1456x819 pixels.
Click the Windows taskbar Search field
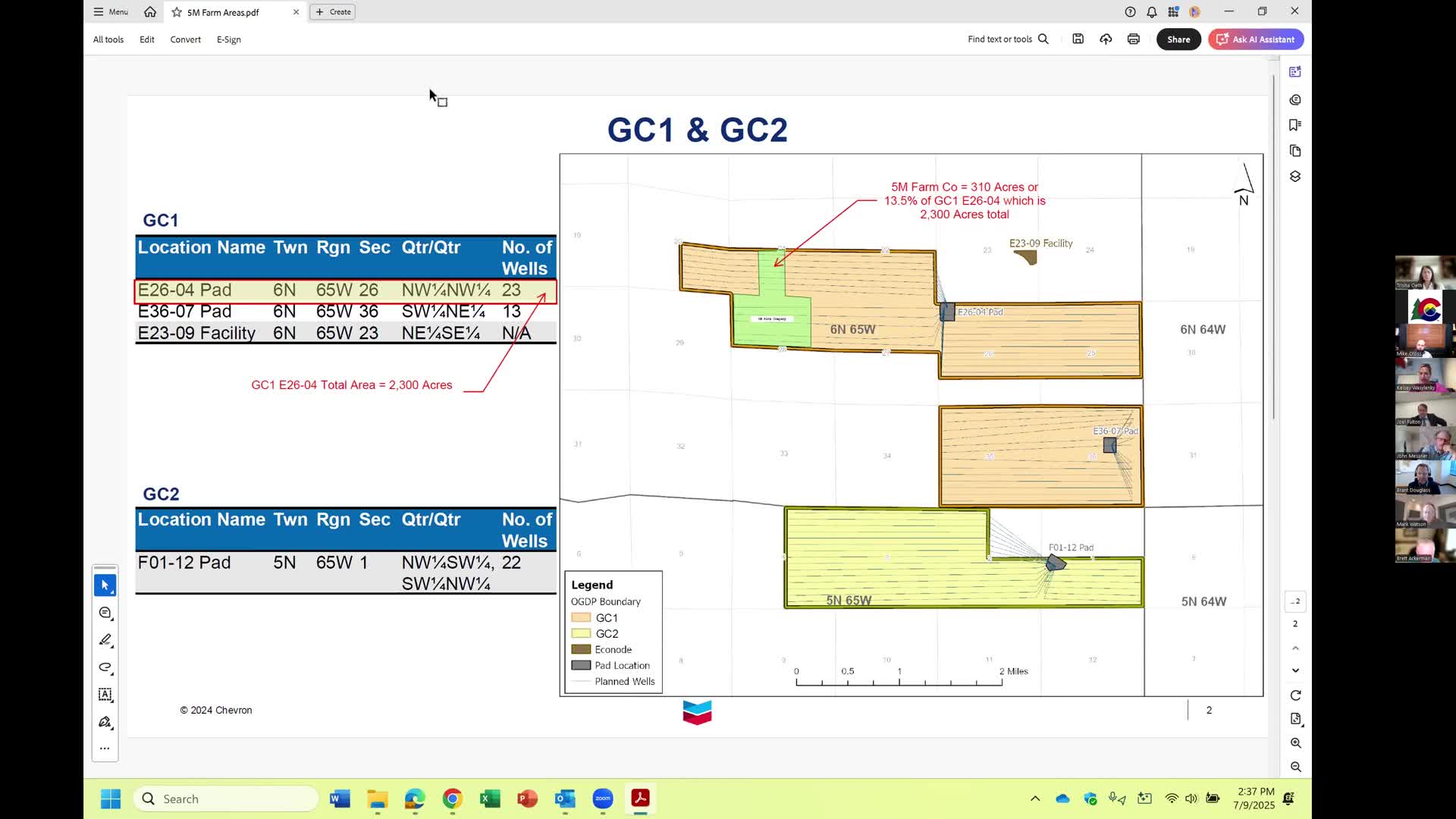point(226,799)
